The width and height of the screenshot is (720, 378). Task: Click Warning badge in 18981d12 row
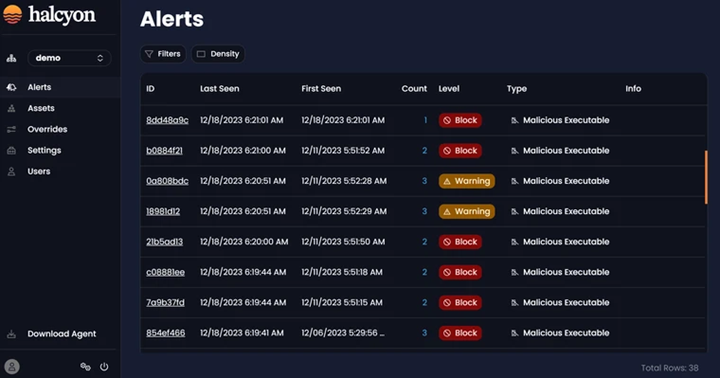[x=467, y=211]
